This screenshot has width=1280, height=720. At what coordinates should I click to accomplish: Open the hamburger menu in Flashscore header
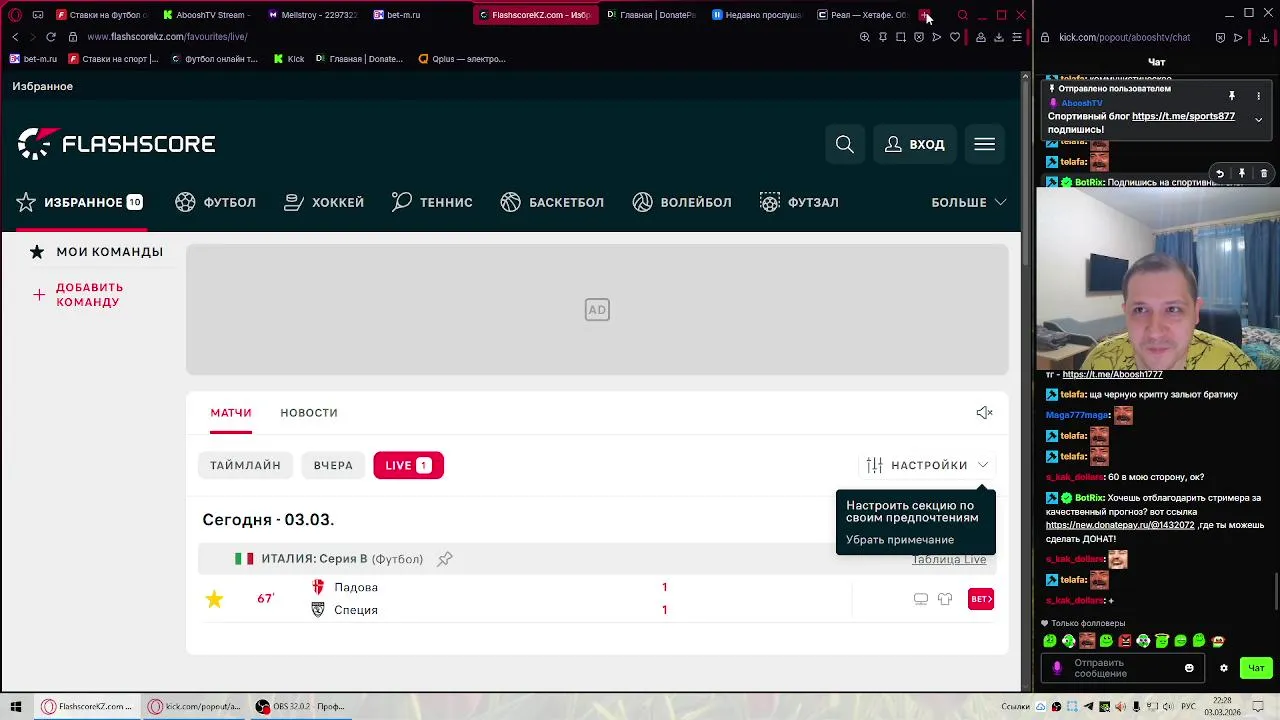[x=985, y=145]
